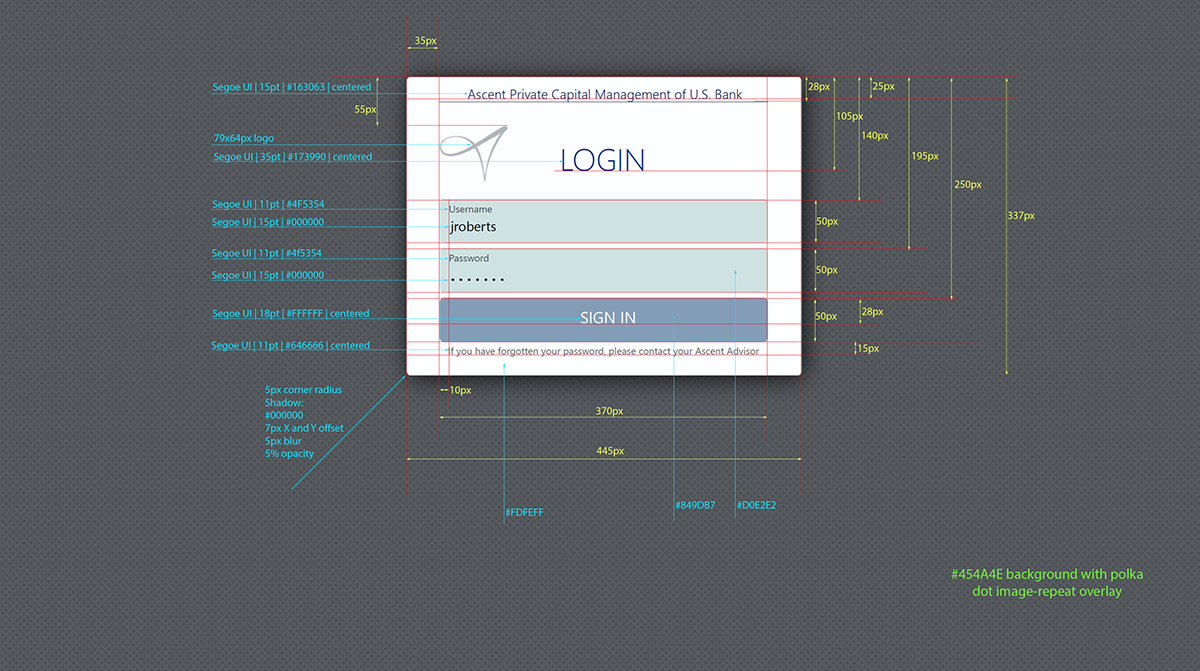This screenshot has height=671, width=1200.
Task: Select the #FDFEFF color swatch label
Action: pos(524,512)
